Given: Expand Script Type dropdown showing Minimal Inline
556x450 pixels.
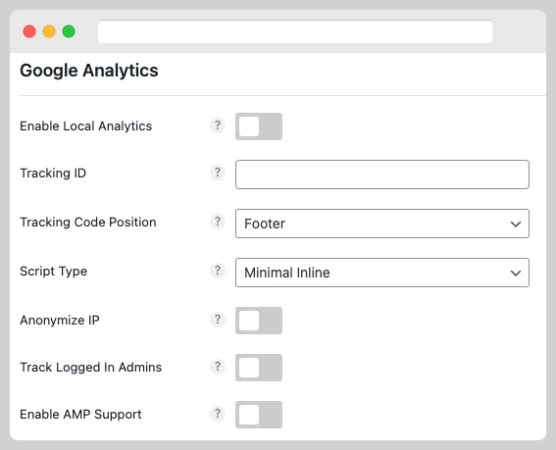Looking at the screenshot, I should [x=382, y=272].
